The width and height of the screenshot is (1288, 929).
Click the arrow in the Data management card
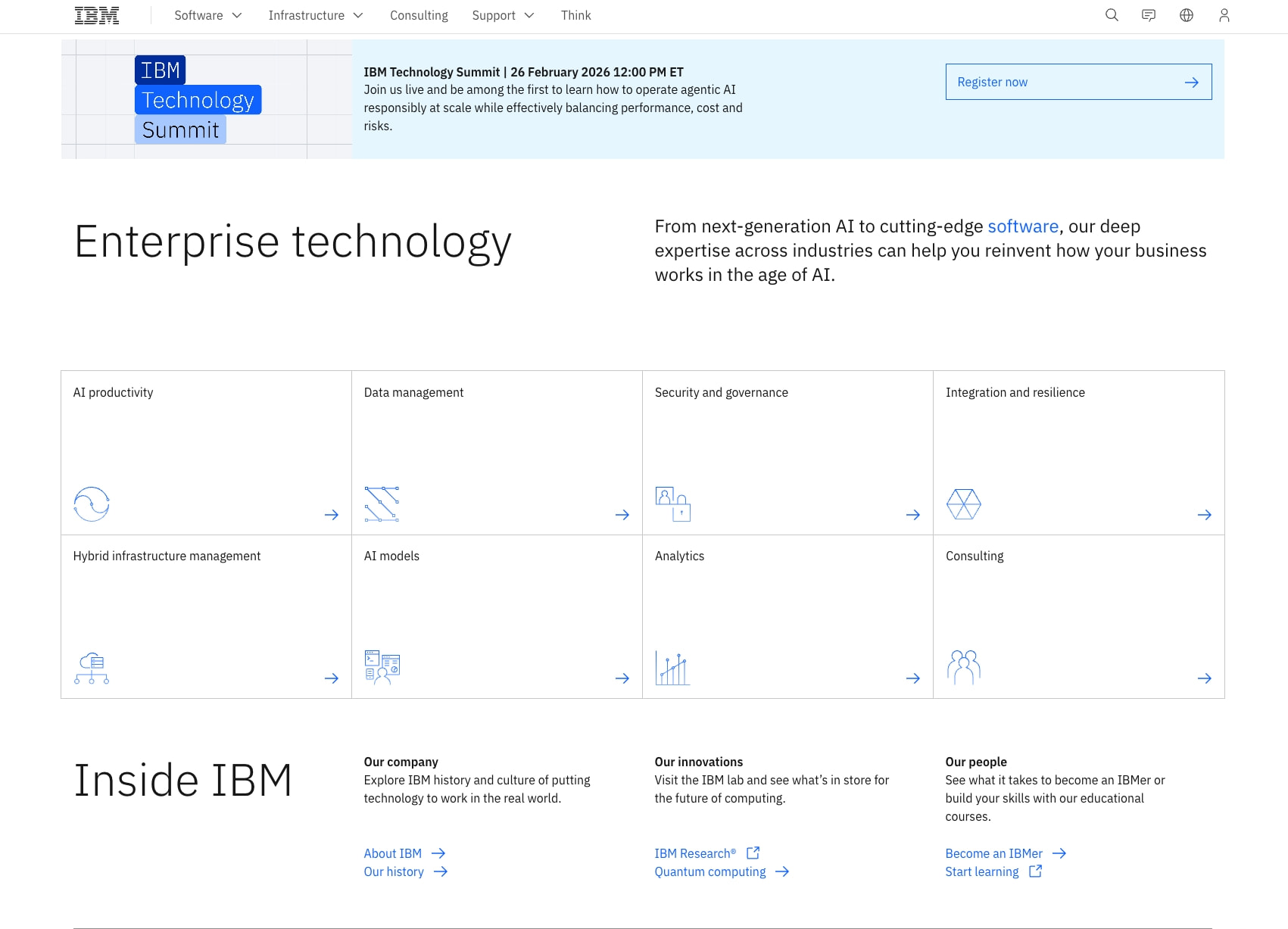pos(622,515)
